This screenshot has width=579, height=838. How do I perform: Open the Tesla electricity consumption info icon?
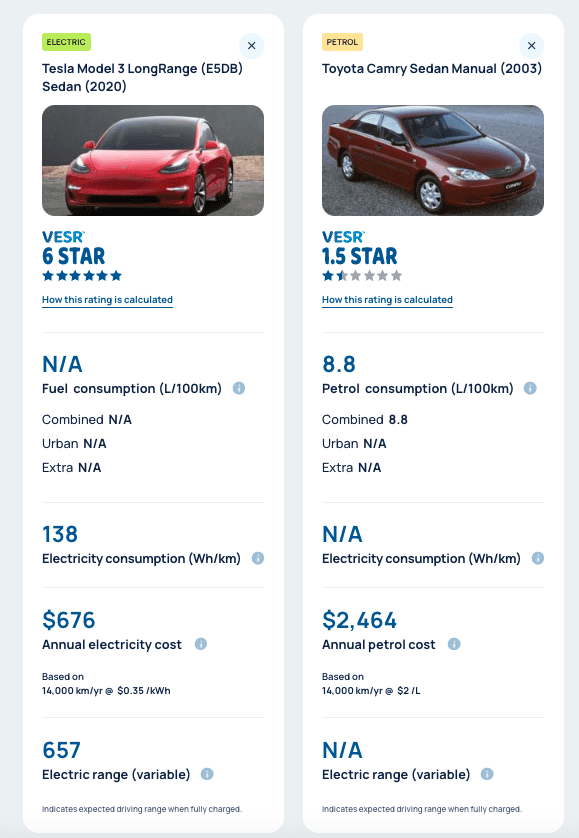click(258, 558)
